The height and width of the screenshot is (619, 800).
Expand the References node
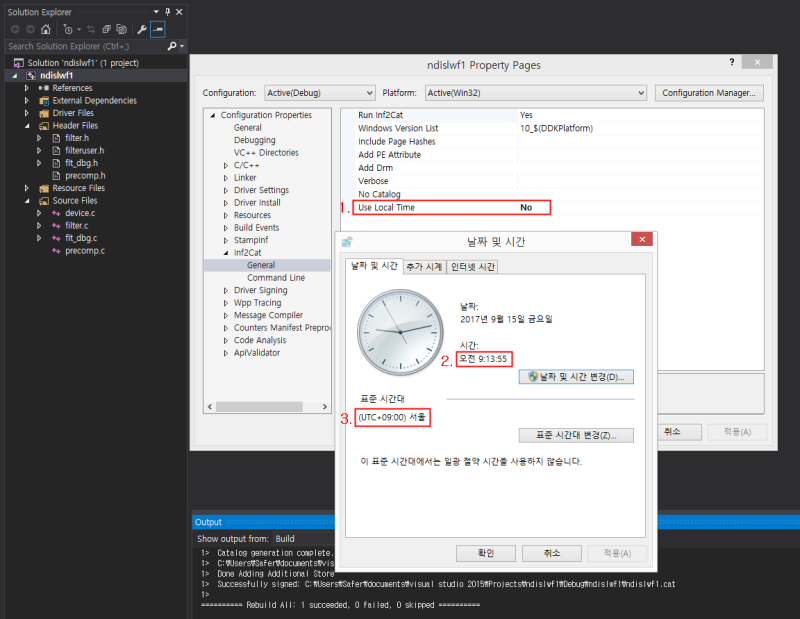tap(27, 88)
